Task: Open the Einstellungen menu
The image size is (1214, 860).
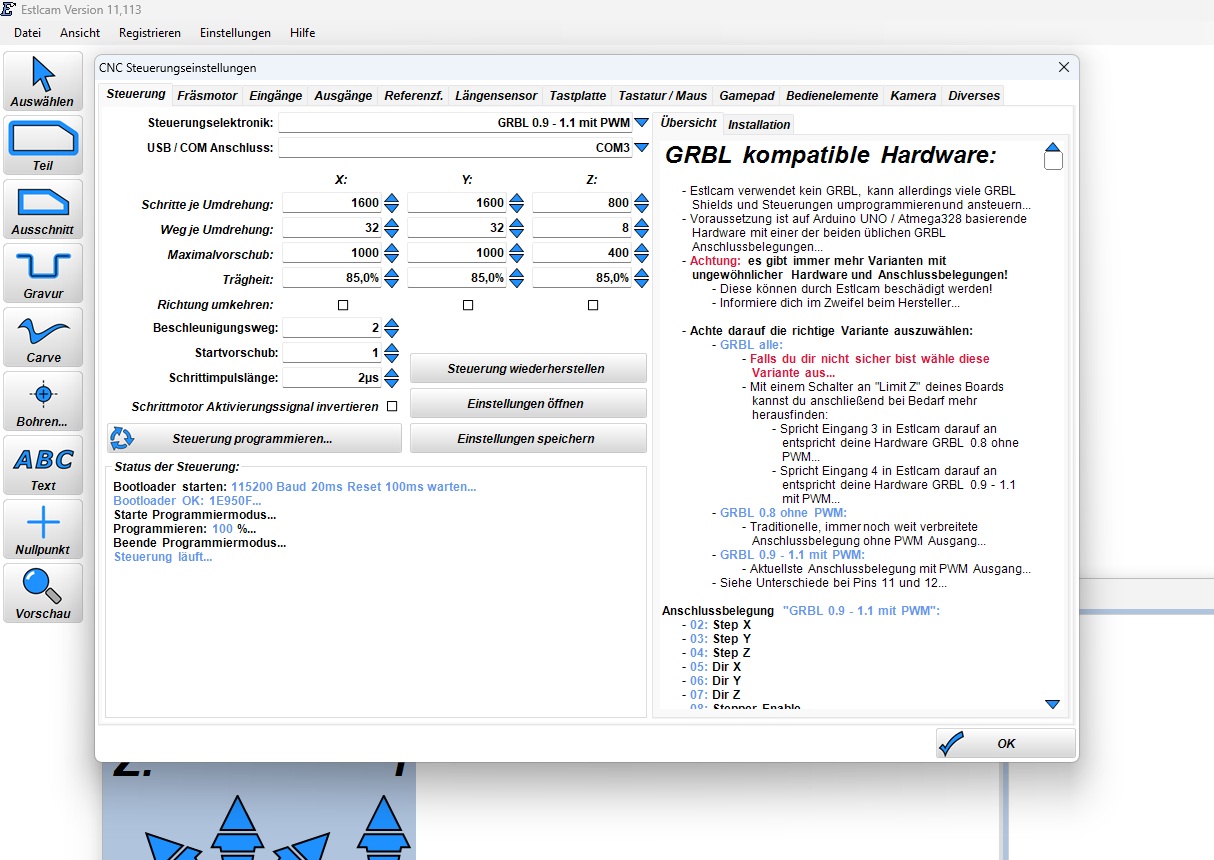Action: (x=235, y=33)
